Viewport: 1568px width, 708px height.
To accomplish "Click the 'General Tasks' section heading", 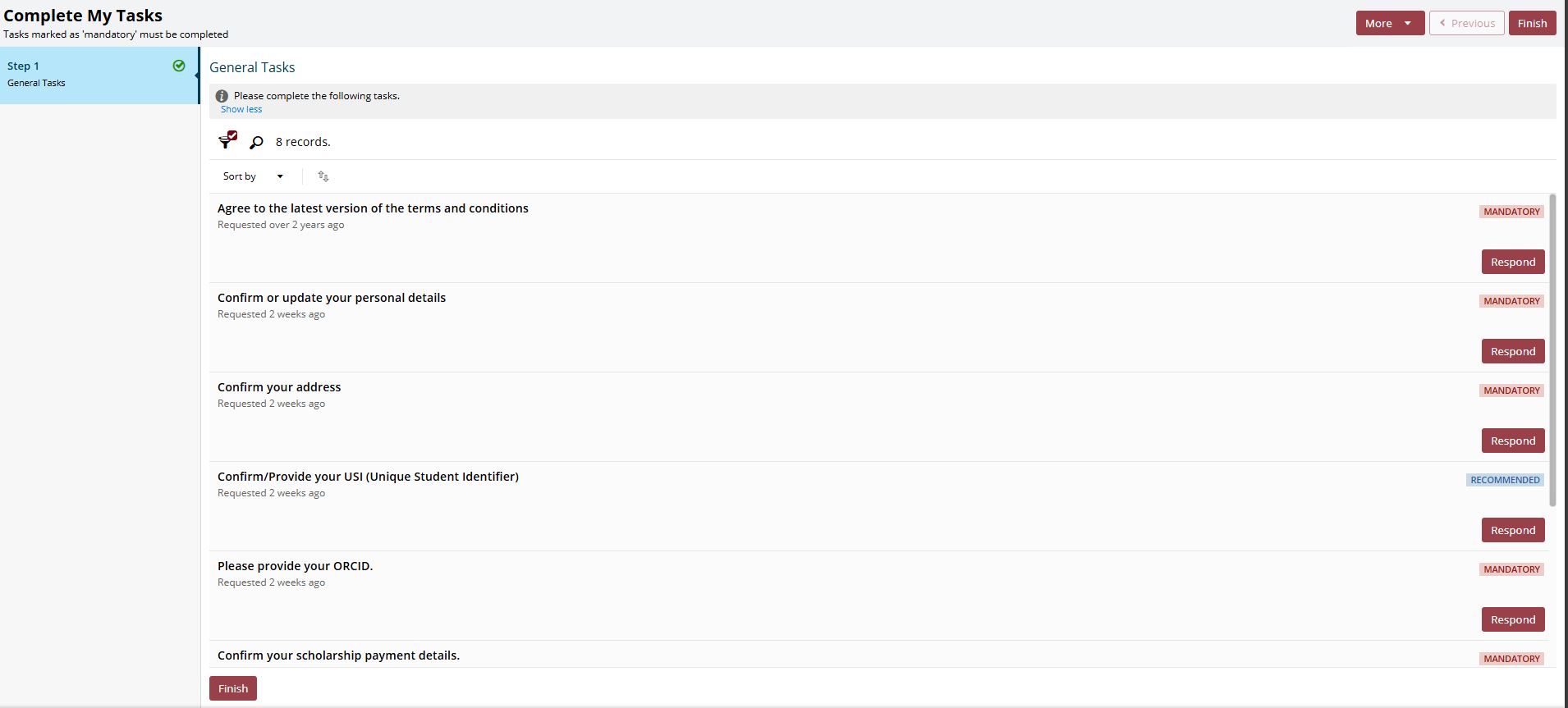I will click(x=252, y=67).
